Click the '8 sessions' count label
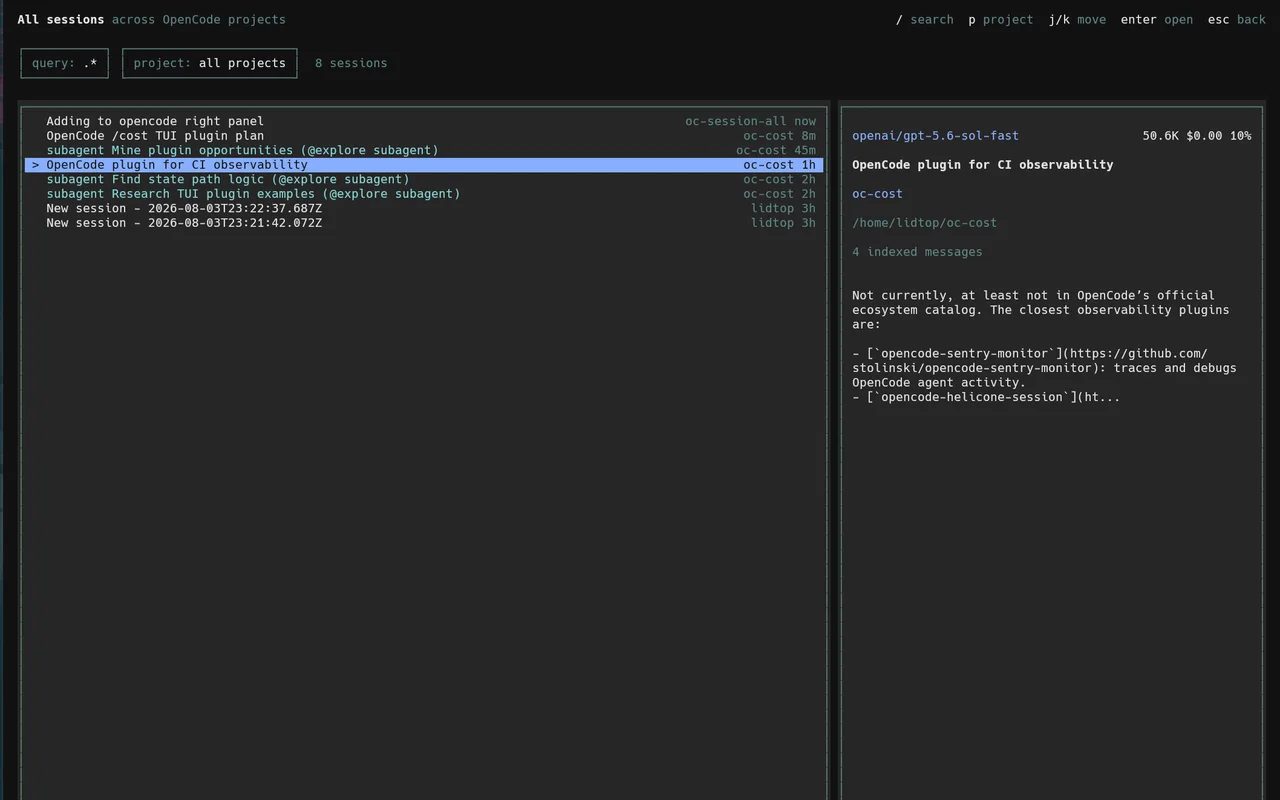The width and height of the screenshot is (1280, 800). 351,63
